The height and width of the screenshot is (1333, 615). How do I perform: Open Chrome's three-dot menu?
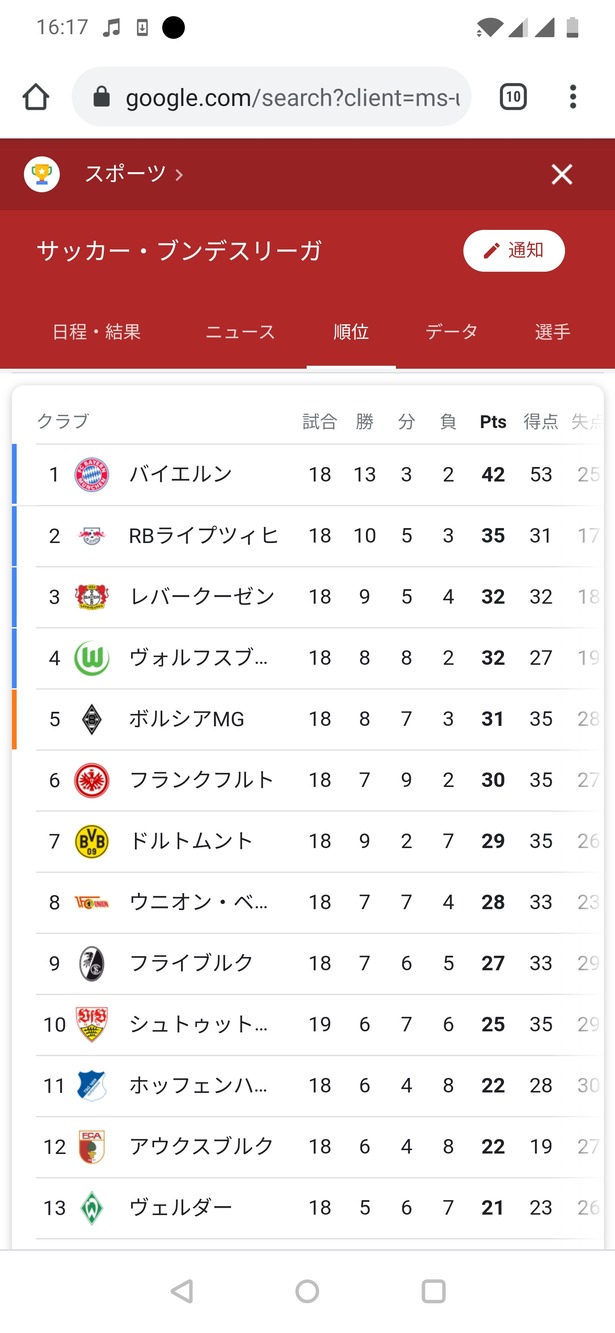pyautogui.click(x=573, y=97)
